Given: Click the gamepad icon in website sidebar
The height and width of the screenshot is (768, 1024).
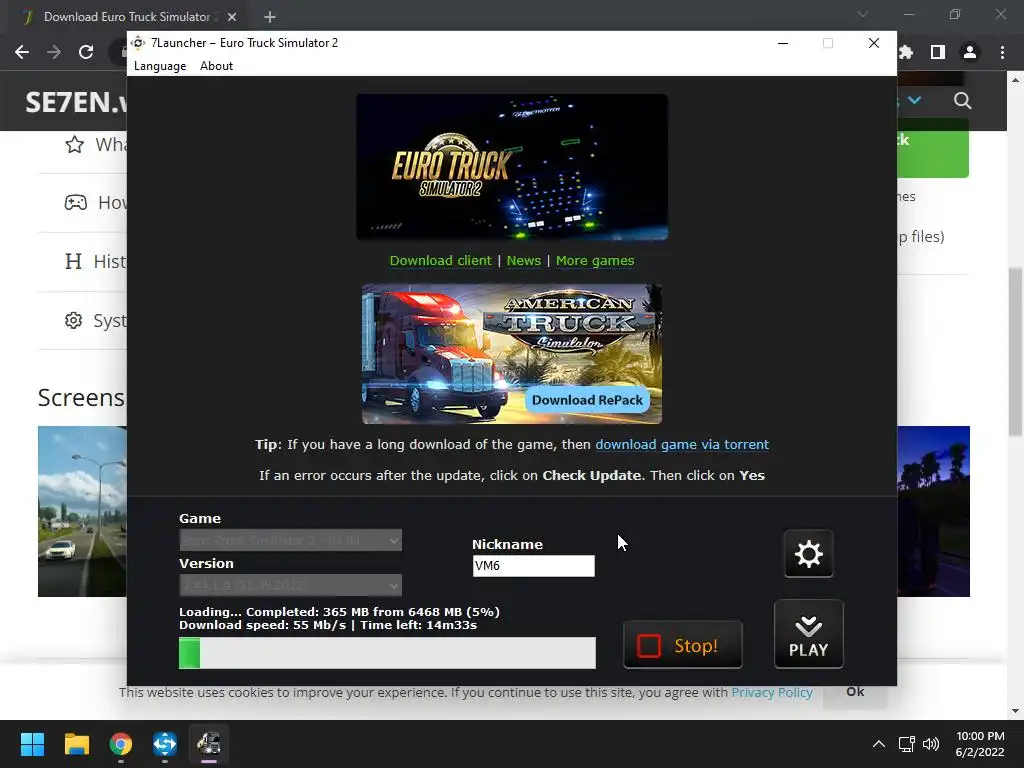Looking at the screenshot, I should point(75,202).
